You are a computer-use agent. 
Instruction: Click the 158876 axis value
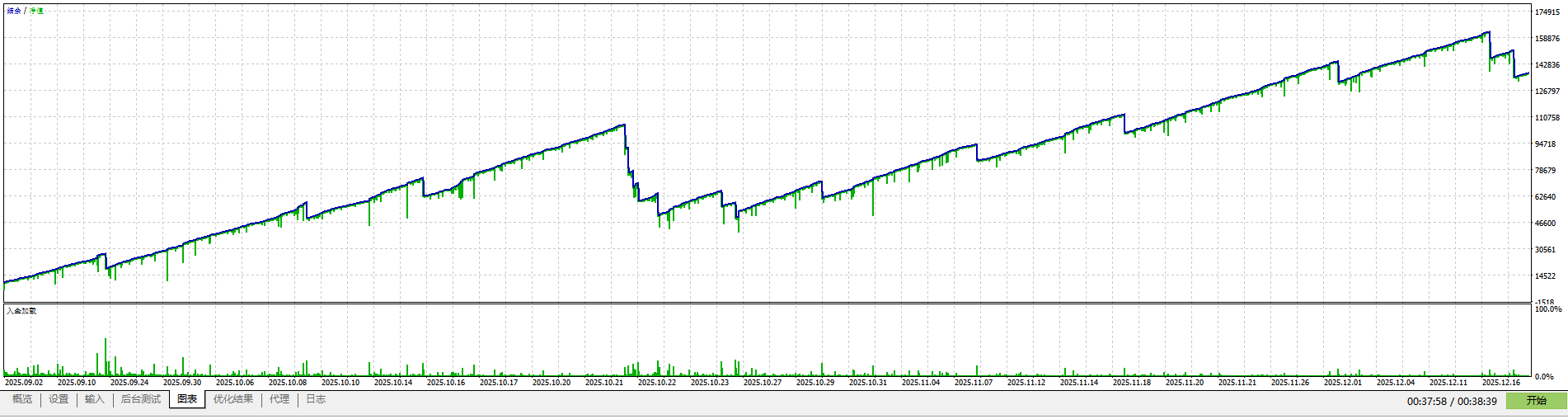(x=1547, y=39)
